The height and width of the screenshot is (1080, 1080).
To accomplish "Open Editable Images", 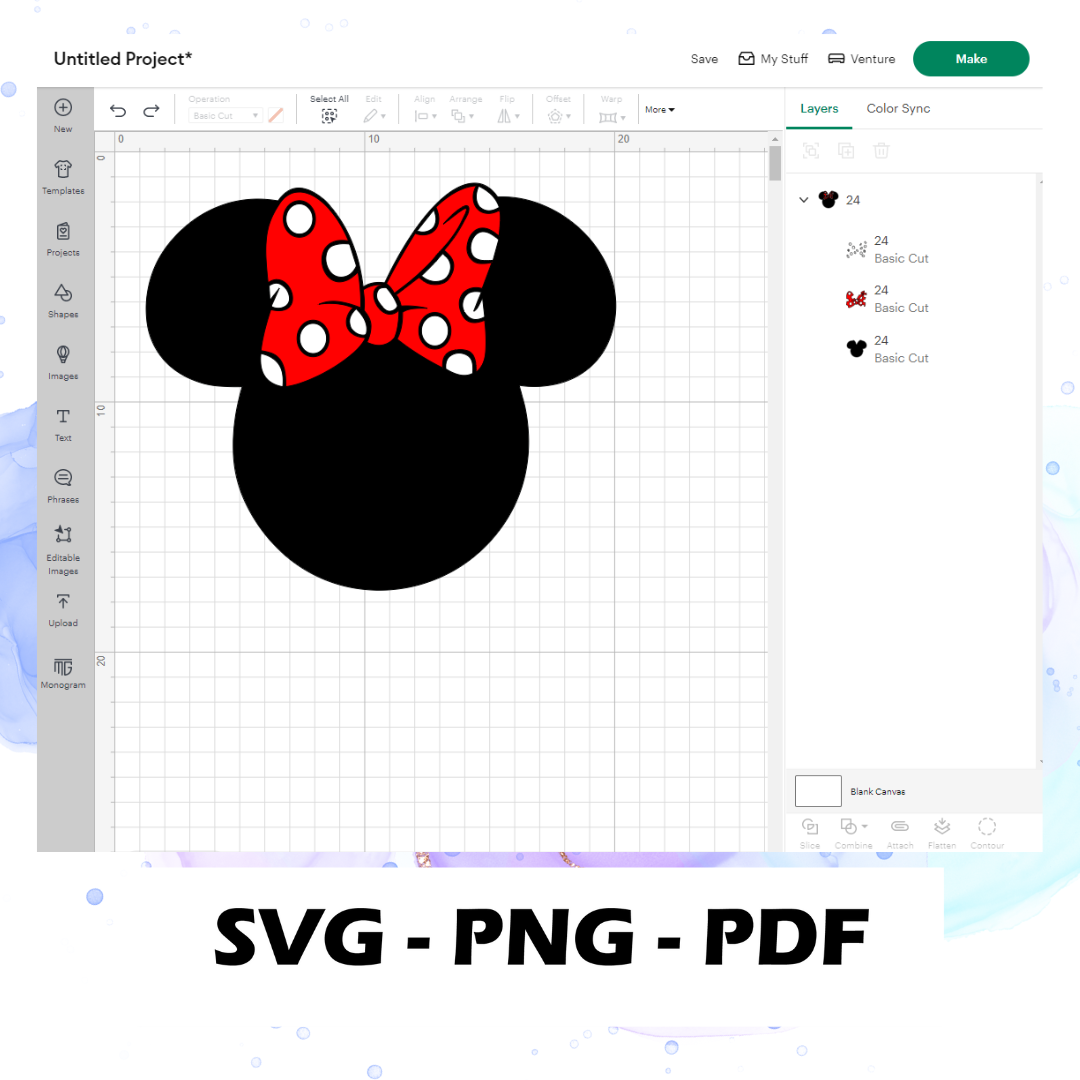I will (63, 550).
